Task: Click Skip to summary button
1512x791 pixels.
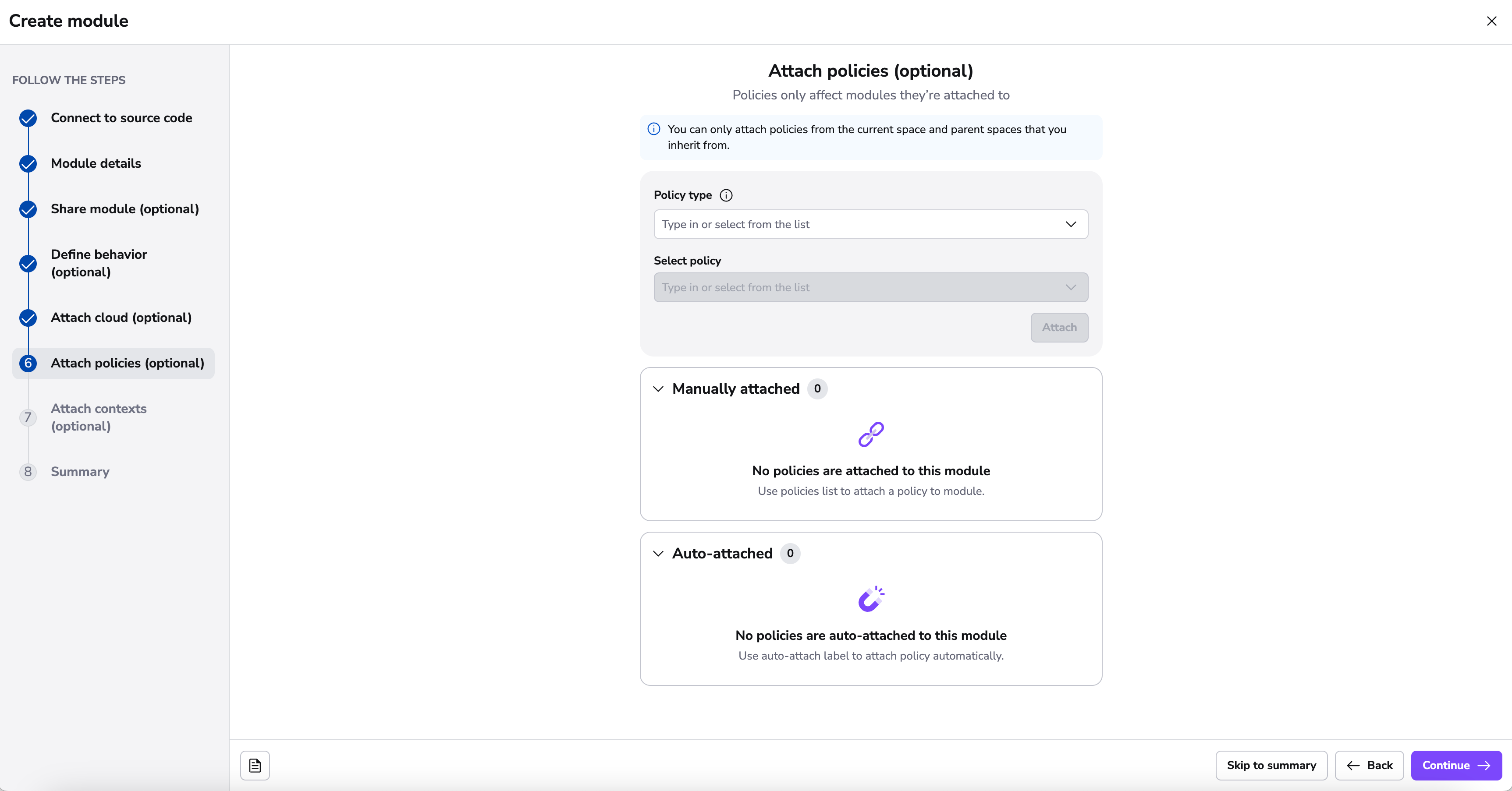Action: pyautogui.click(x=1271, y=765)
